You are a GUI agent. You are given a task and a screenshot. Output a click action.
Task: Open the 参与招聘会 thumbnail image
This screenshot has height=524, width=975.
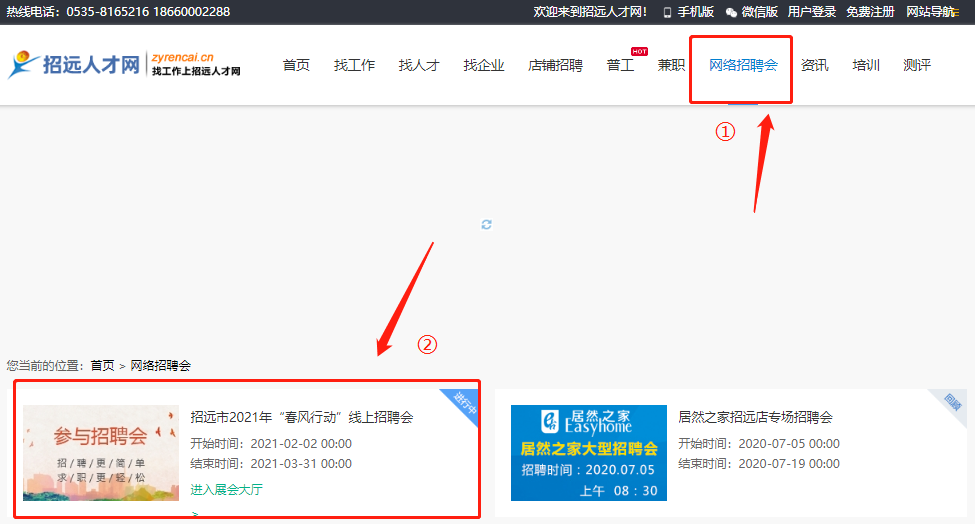tap(101, 453)
